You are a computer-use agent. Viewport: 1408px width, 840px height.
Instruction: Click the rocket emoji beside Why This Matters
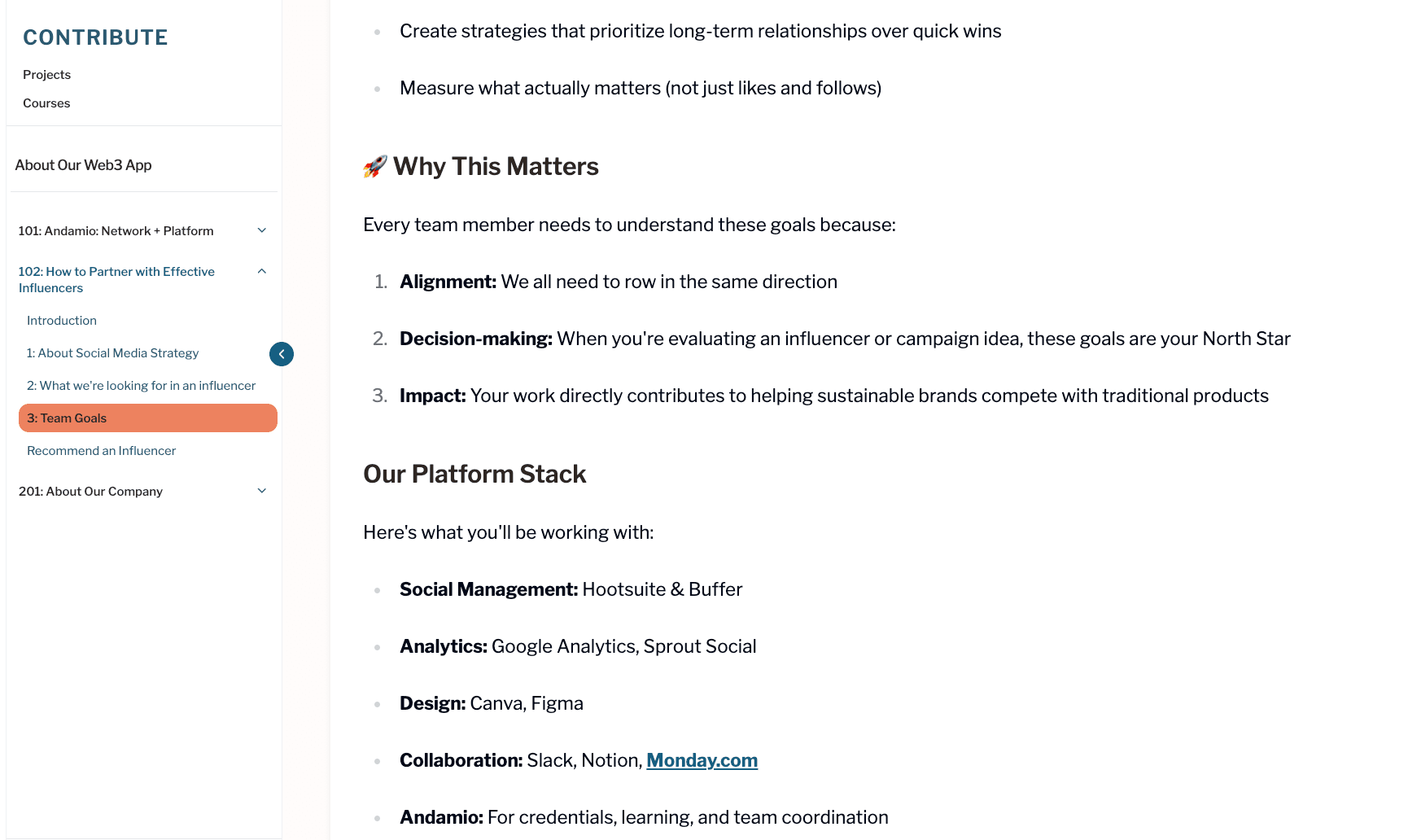[375, 167]
